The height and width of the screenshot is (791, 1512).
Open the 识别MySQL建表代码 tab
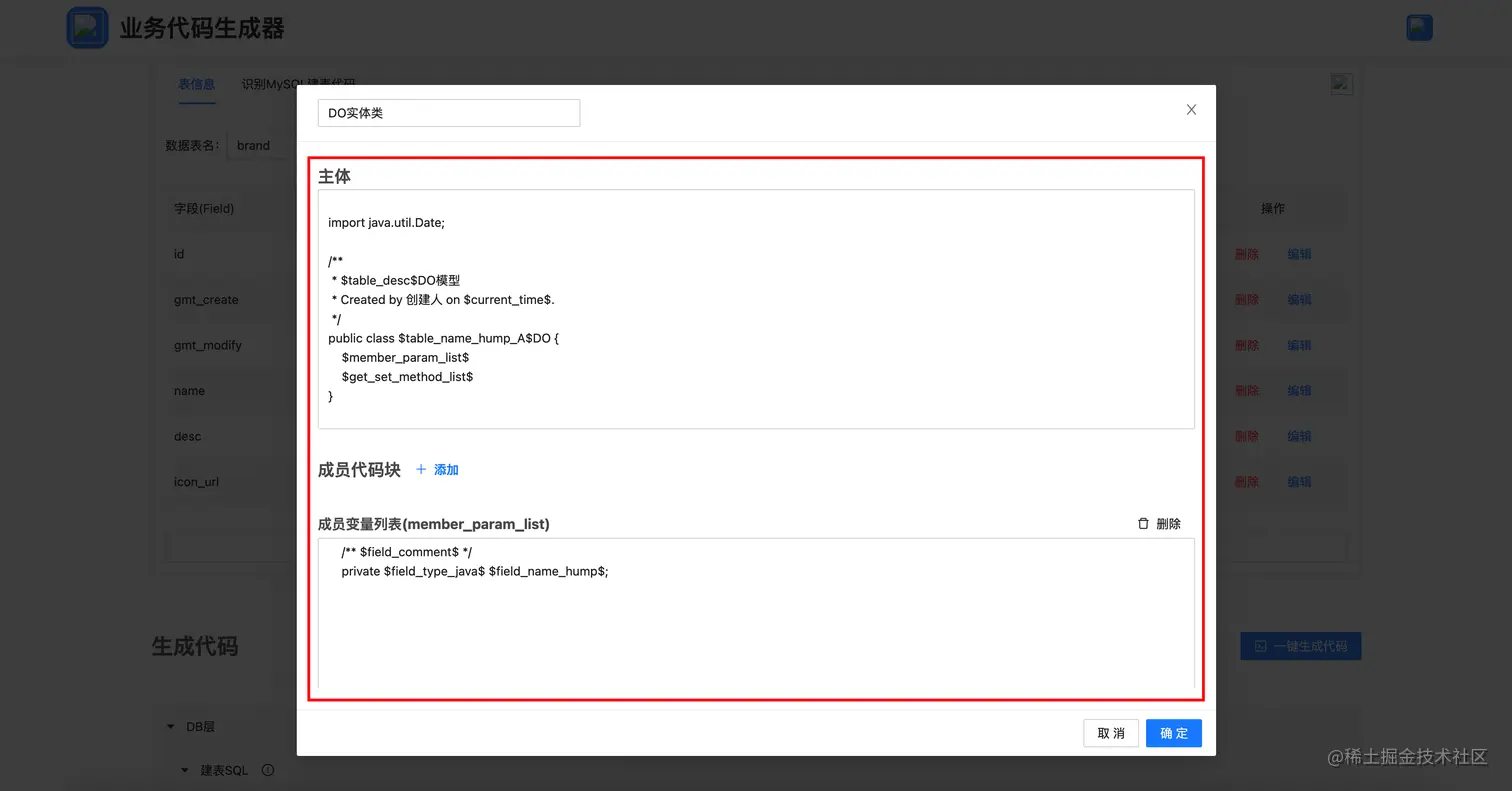(x=298, y=82)
